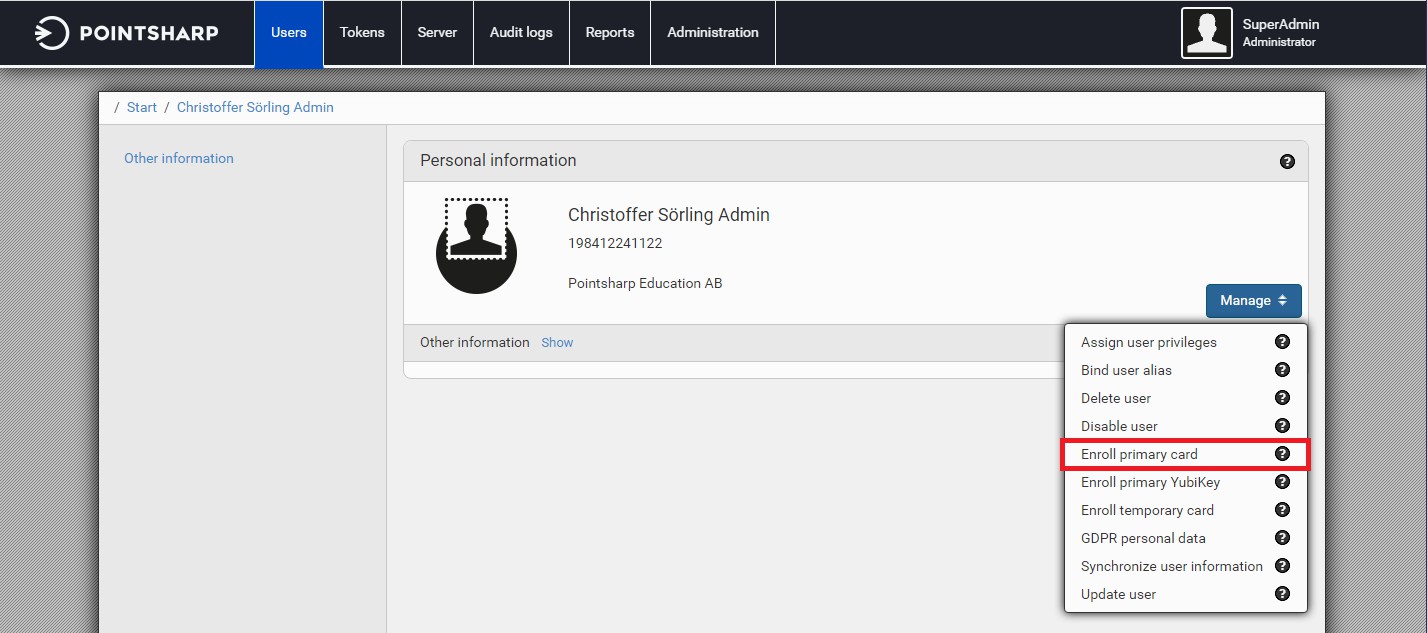The image size is (1427, 633).
Task: Select Enroll primary card from menu
Action: [1139, 454]
